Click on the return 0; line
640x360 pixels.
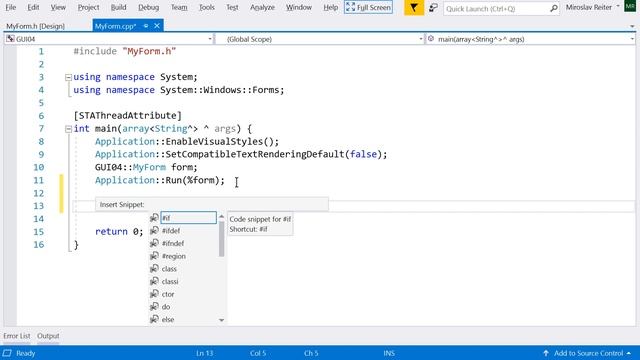(x=119, y=232)
